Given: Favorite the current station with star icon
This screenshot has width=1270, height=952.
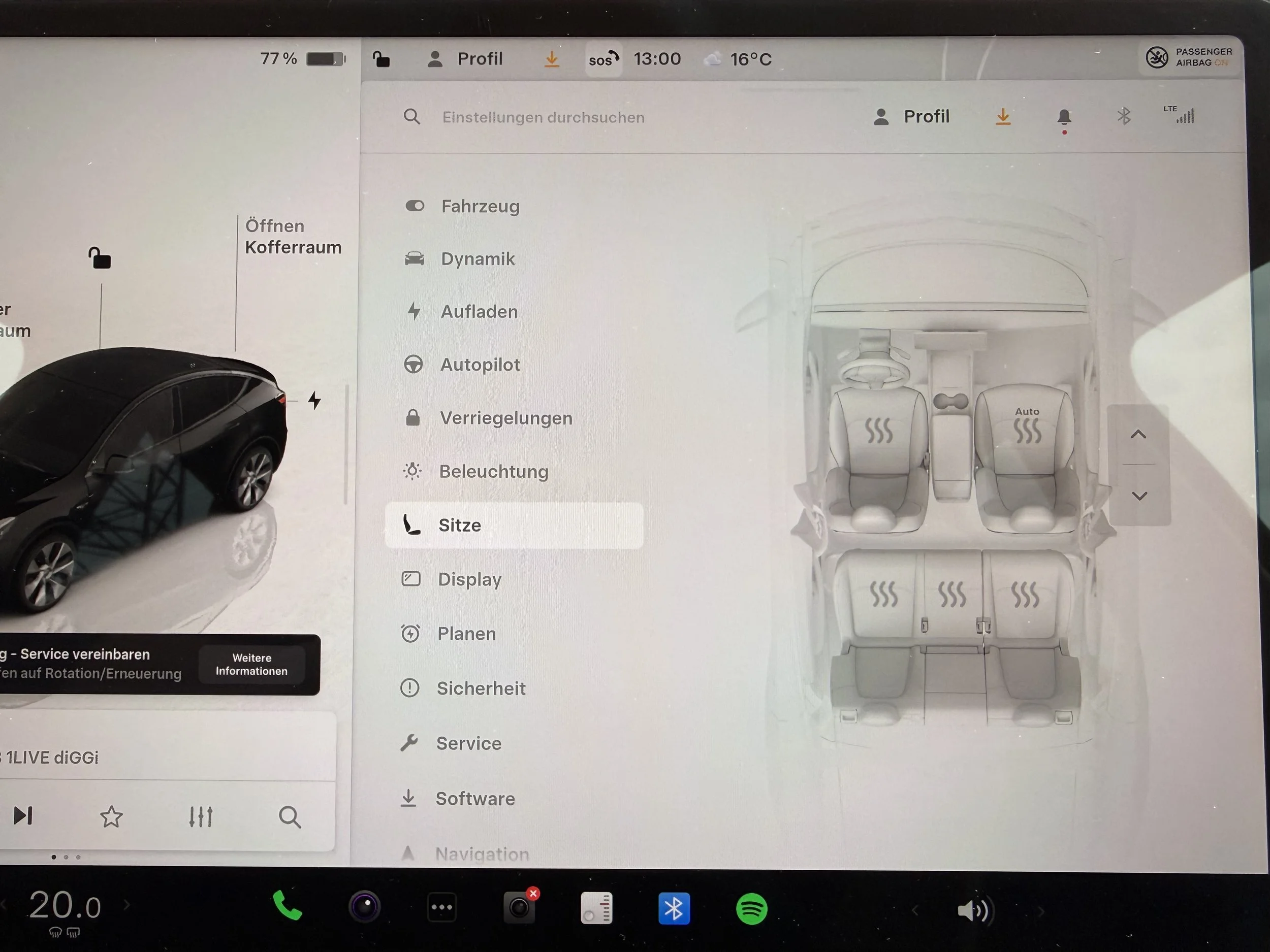Looking at the screenshot, I should click(111, 816).
